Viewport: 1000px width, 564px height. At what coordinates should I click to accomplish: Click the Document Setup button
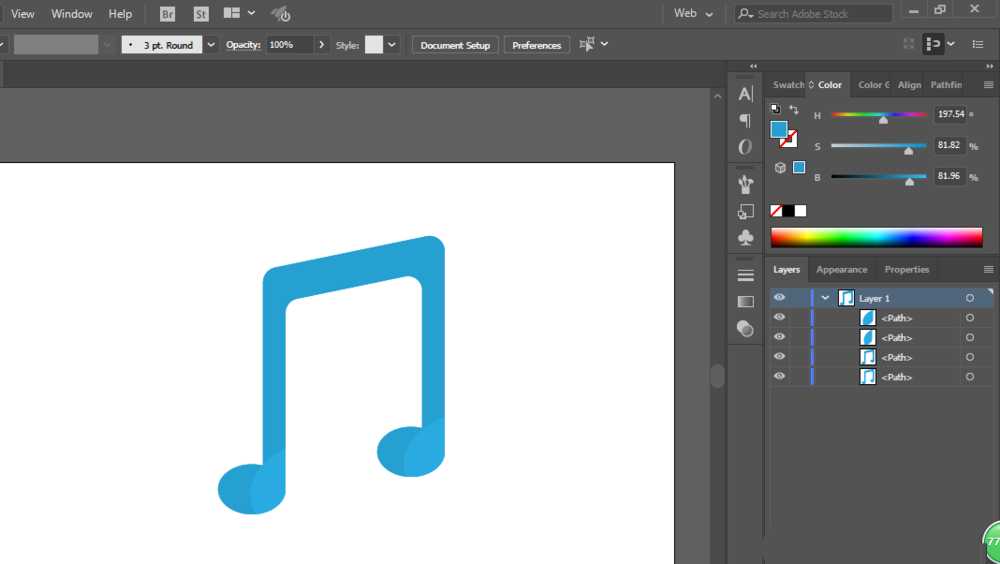click(455, 45)
